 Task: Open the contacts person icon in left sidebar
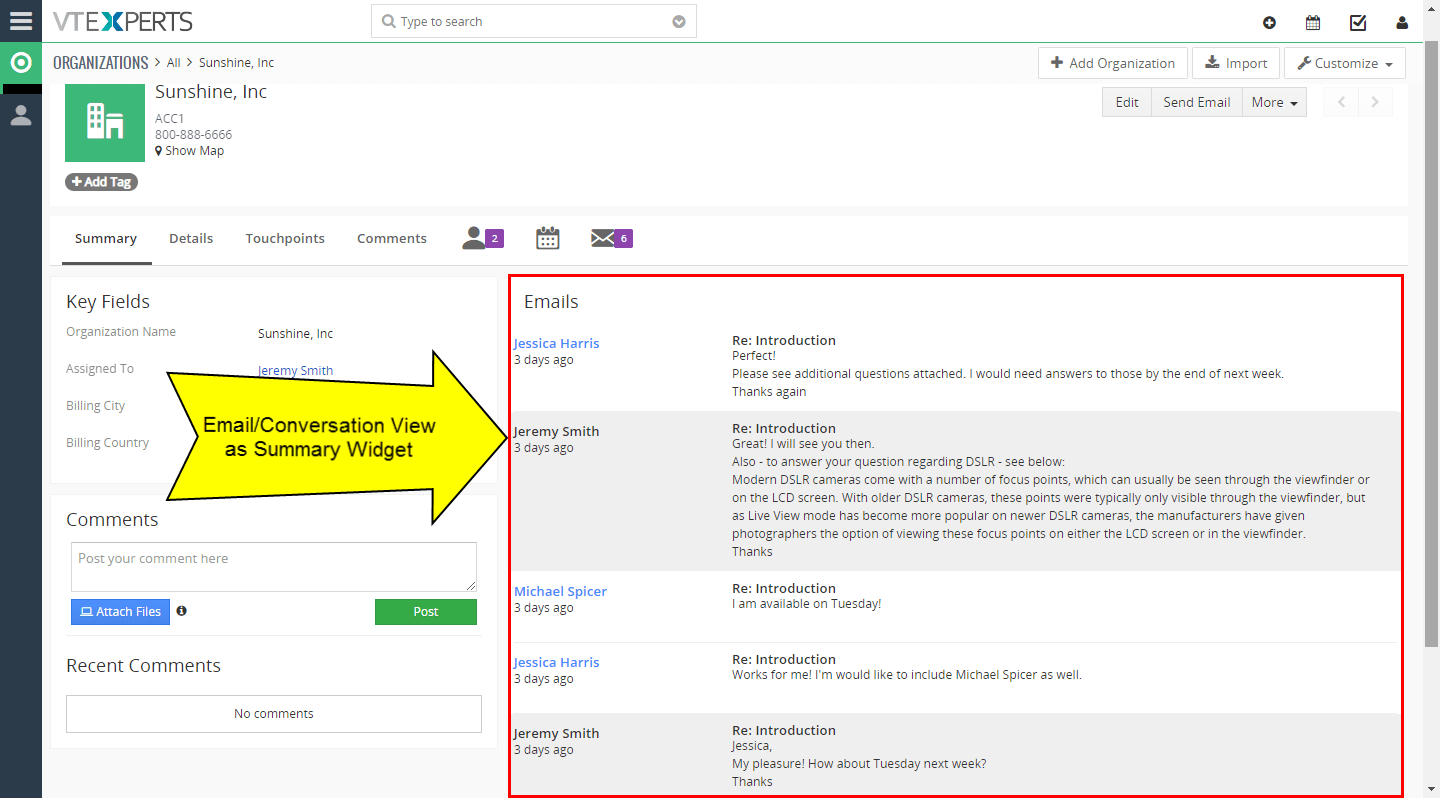[x=20, y=113]
